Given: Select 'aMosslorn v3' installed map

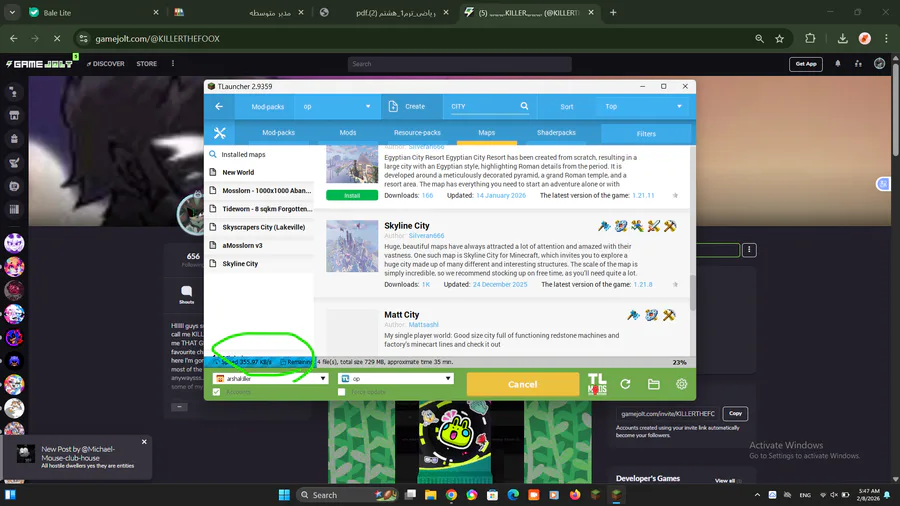Looking at the screenshot, I should click(x=260, y=246).
